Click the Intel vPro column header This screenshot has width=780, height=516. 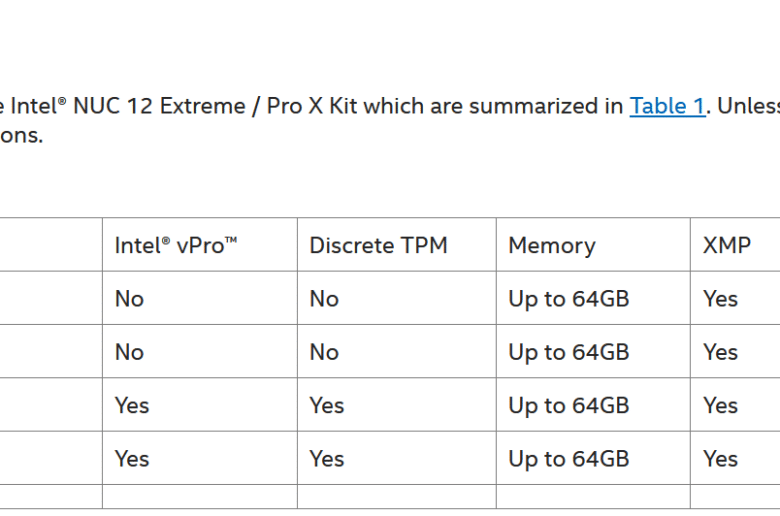tap(200, 244)
